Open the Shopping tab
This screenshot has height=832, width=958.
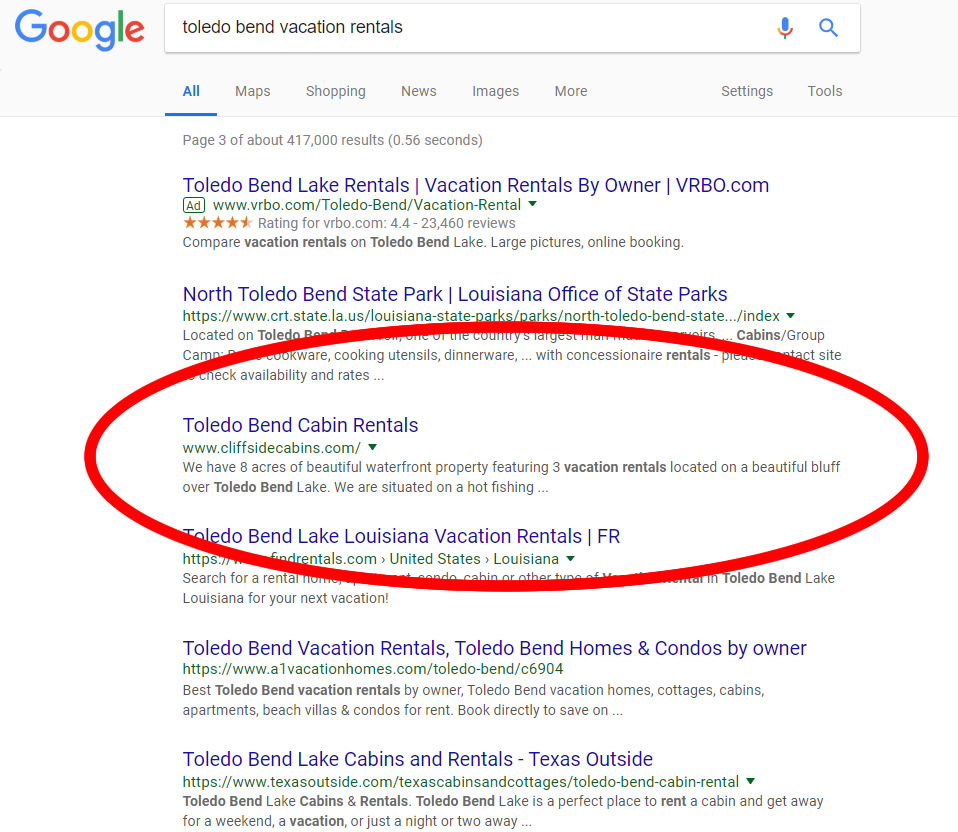tap(335, 91)
